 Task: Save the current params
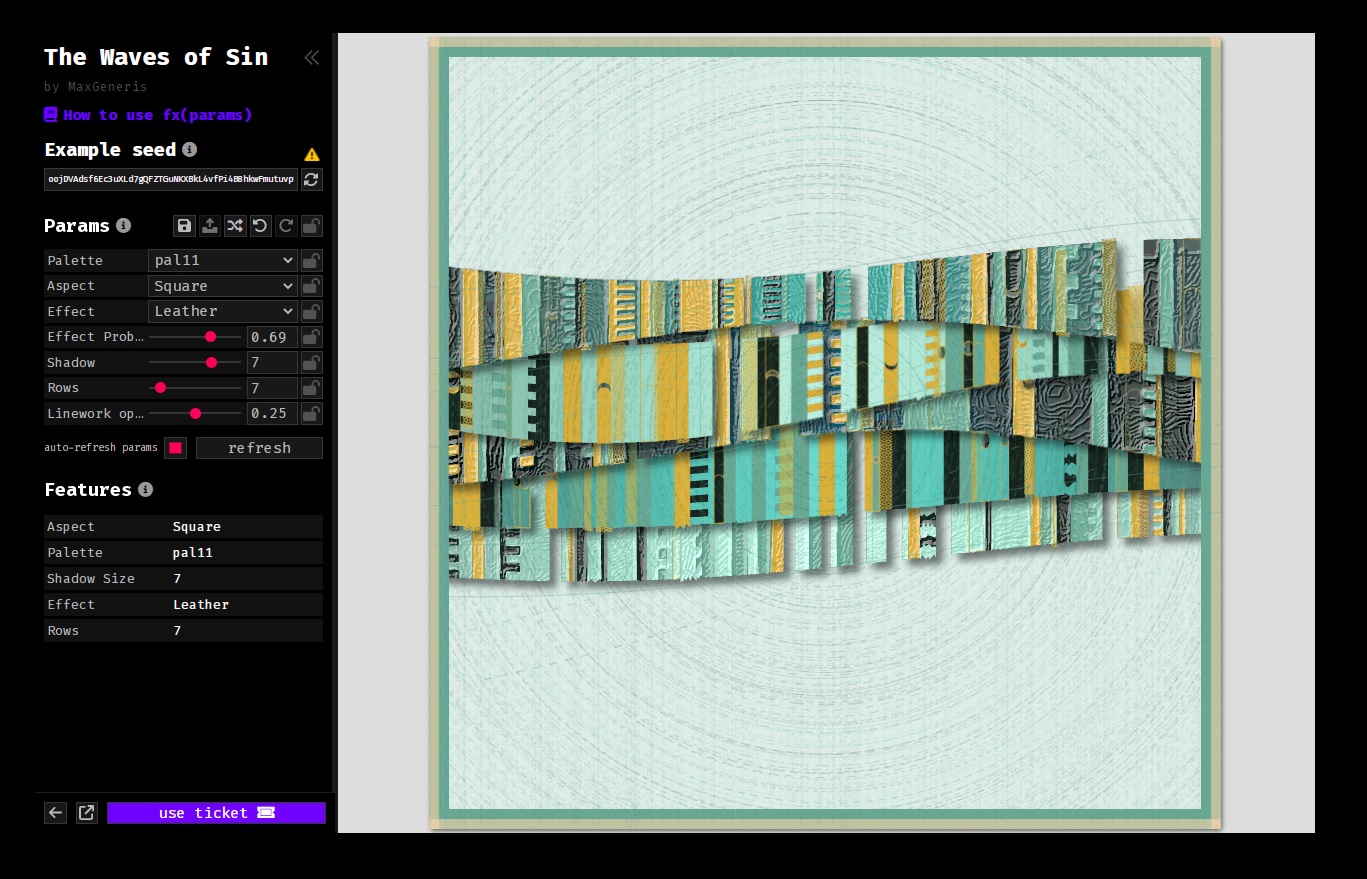(x=184, y=226)
